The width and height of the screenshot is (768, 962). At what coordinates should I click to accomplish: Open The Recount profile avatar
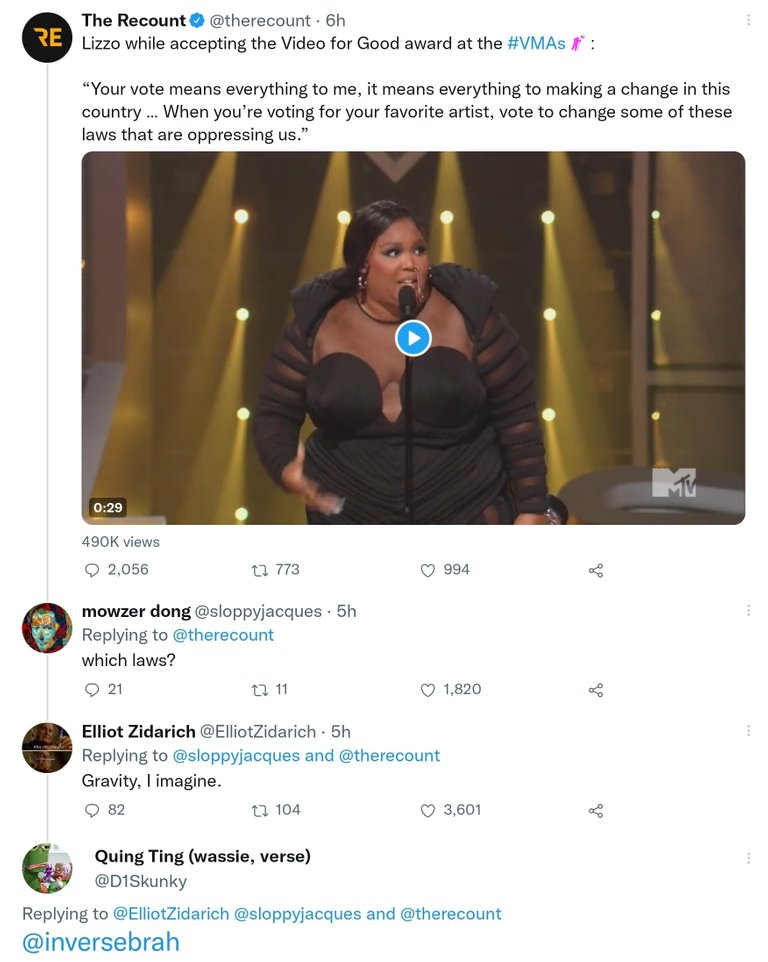pyautogui.click(x=47, y=37)
